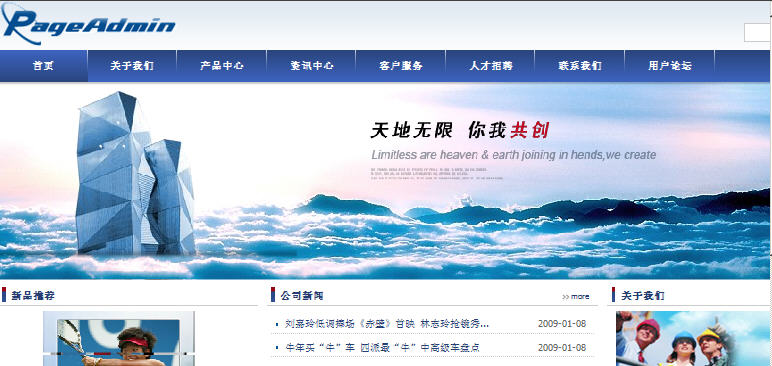Click the hard-hat workers image under 关于我们
The image size is (772, 366).
694,338
